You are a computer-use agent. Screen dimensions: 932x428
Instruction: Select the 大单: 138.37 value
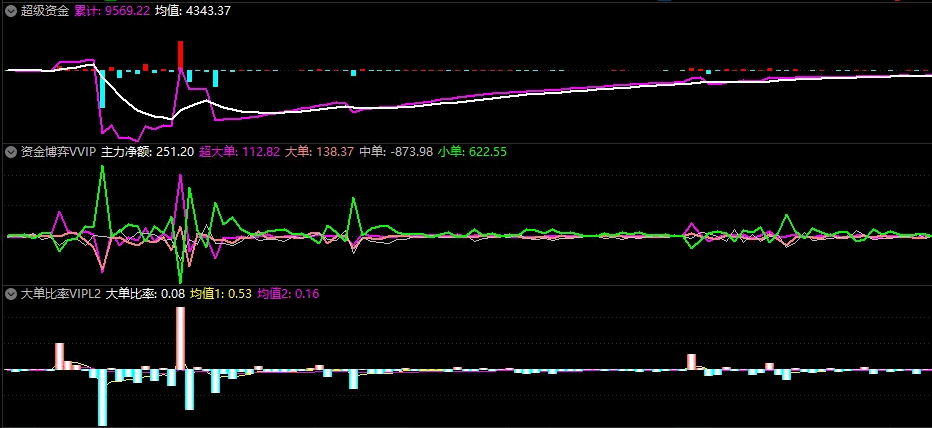point(319,152)
